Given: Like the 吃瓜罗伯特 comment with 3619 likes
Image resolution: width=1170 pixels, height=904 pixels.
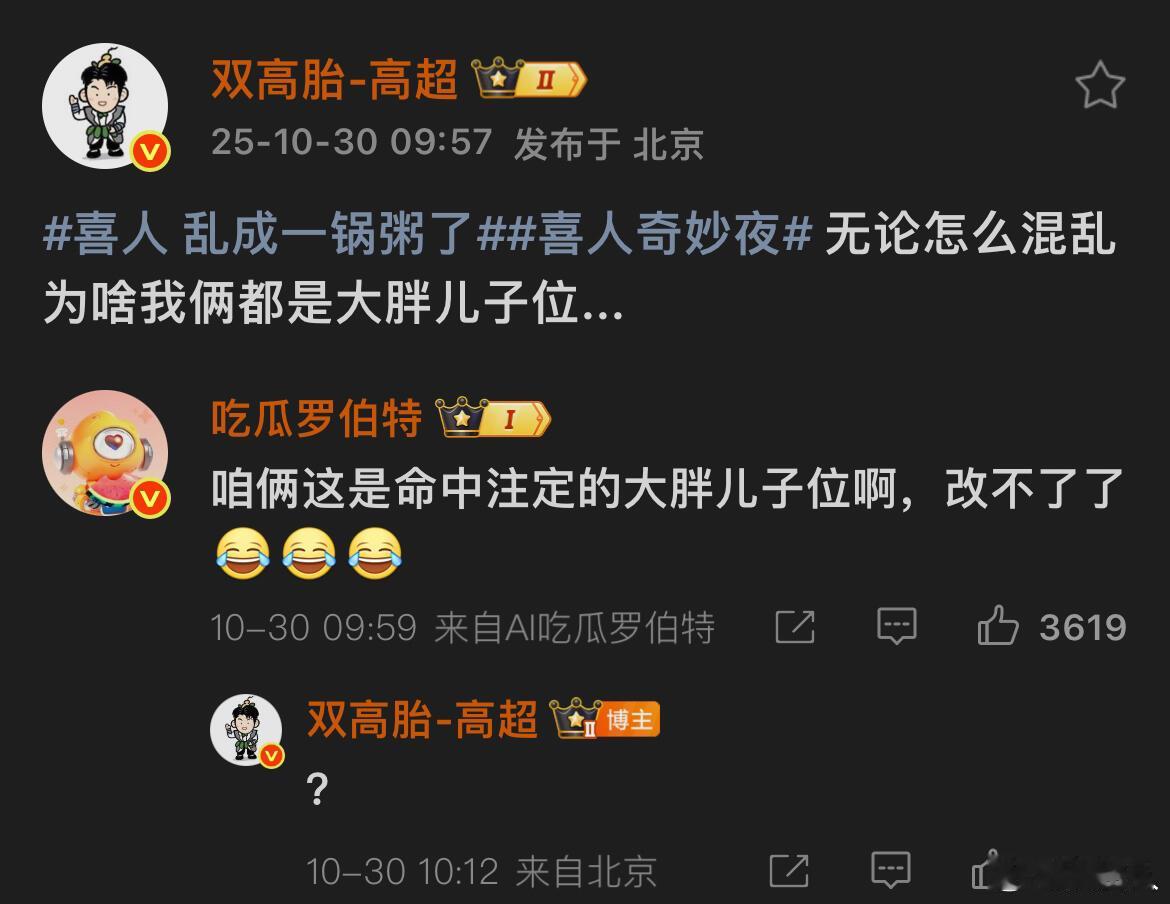Looking at the screenshot, I should pos(998,625).
